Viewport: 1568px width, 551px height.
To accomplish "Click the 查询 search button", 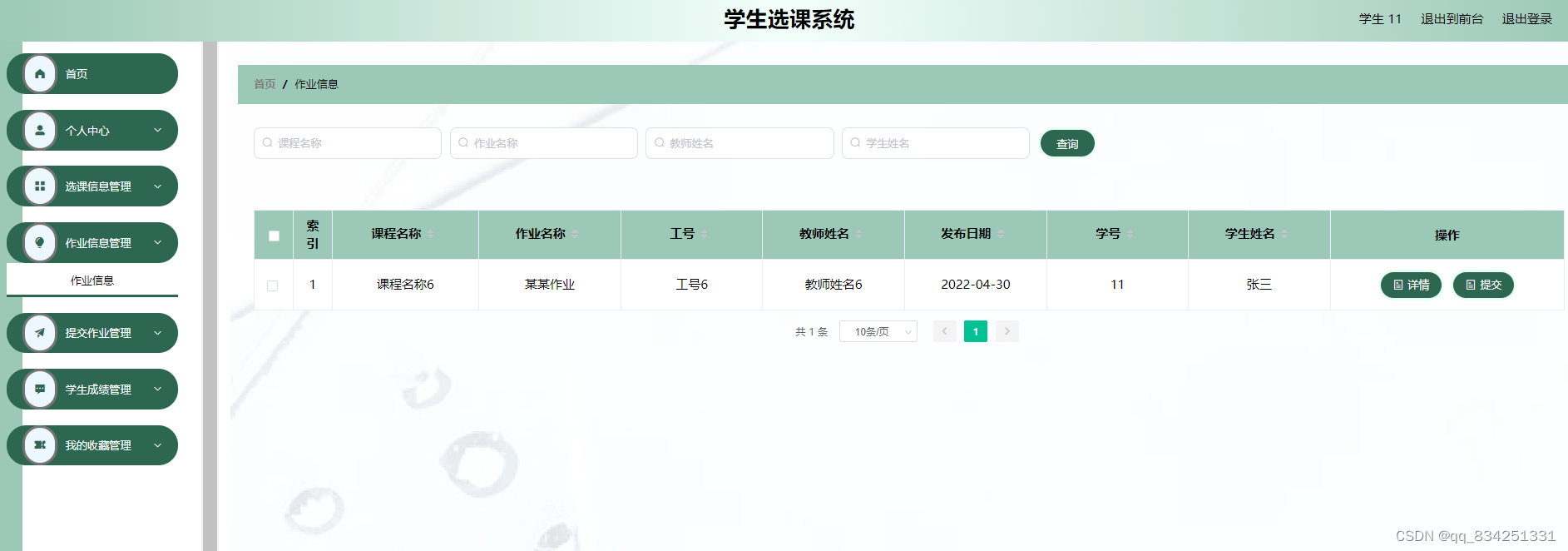I will click(1067, 143).
